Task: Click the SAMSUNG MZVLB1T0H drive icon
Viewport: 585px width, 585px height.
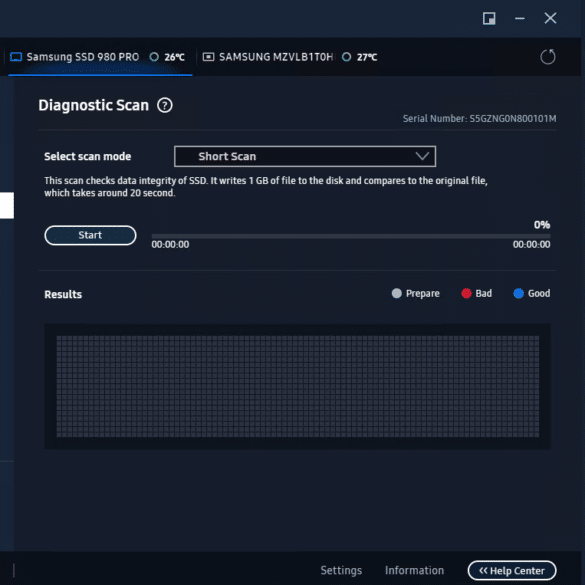Action: click(208, 57)
